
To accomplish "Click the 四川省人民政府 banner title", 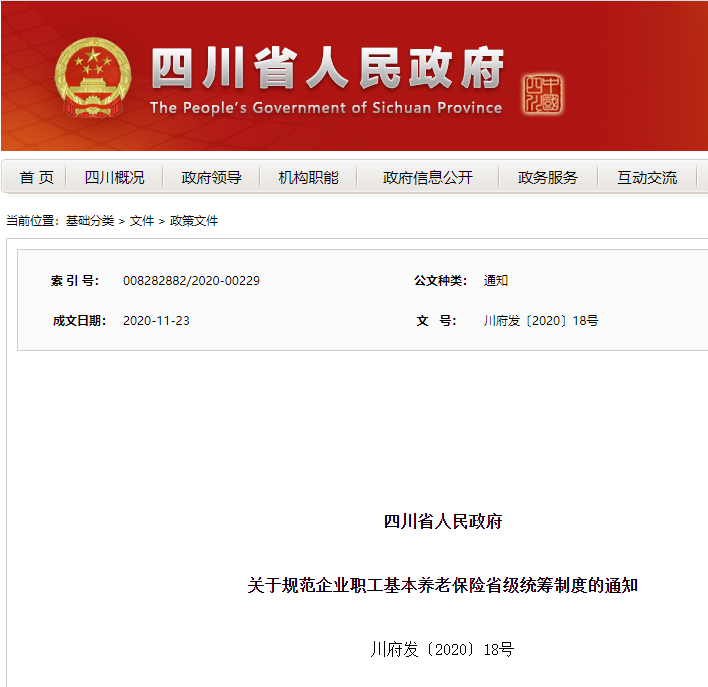I will click(x=327, y=69).
